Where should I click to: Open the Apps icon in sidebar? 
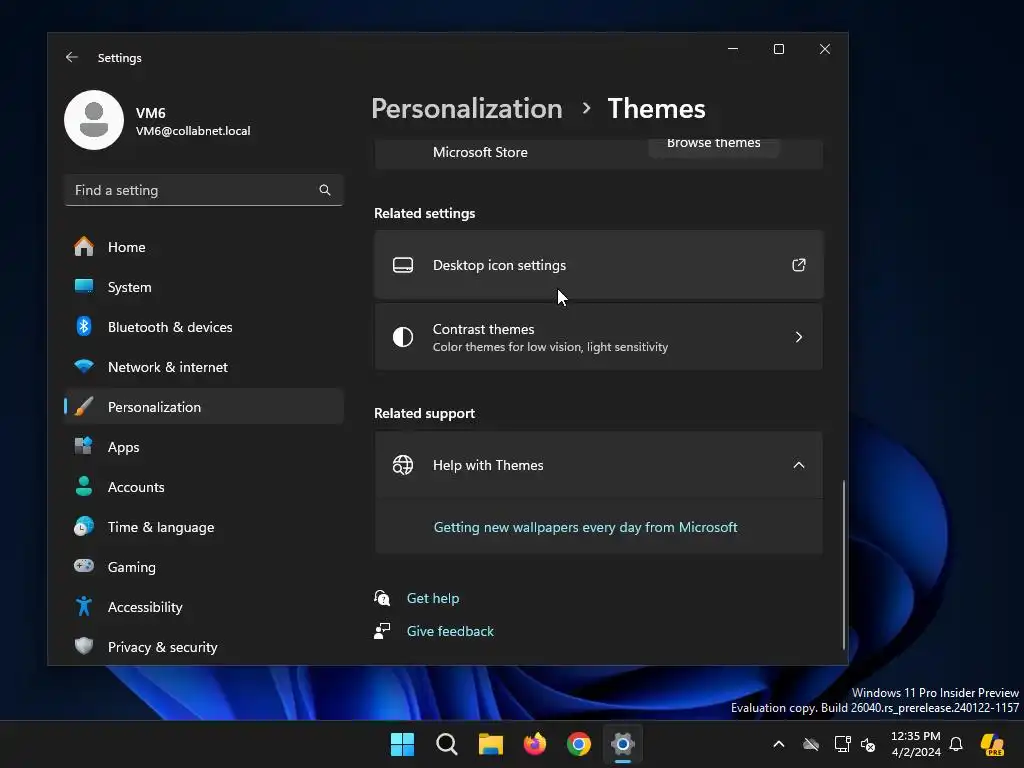pos(84,447)
